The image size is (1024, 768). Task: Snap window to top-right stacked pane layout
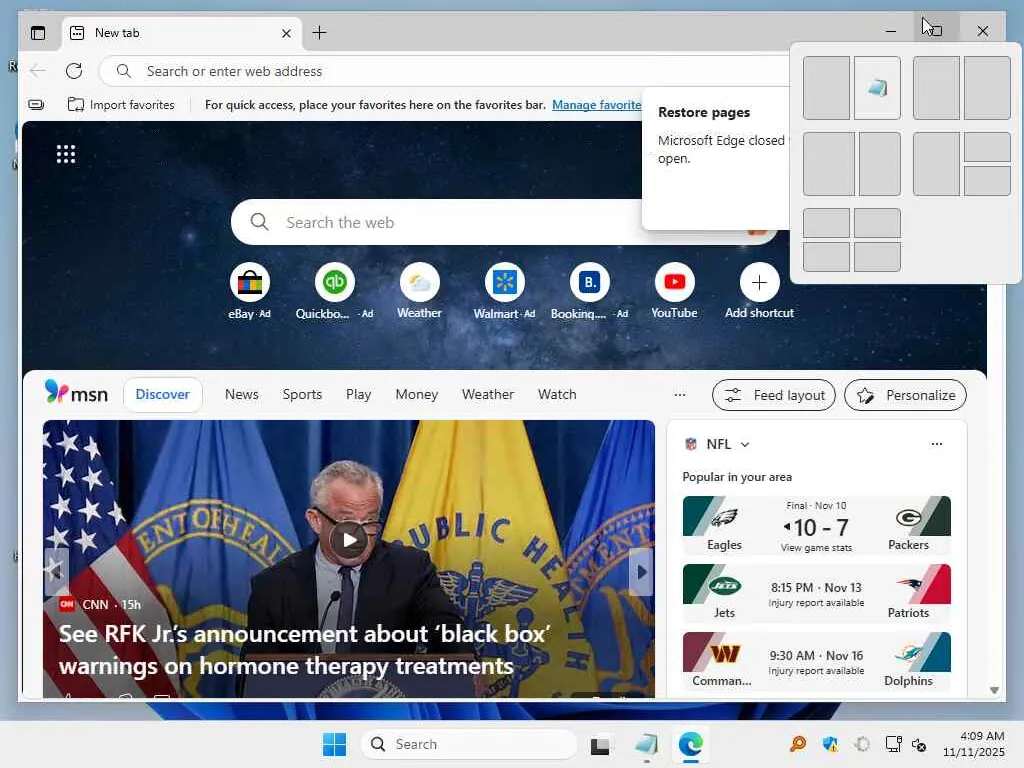[x=987, y=147]
